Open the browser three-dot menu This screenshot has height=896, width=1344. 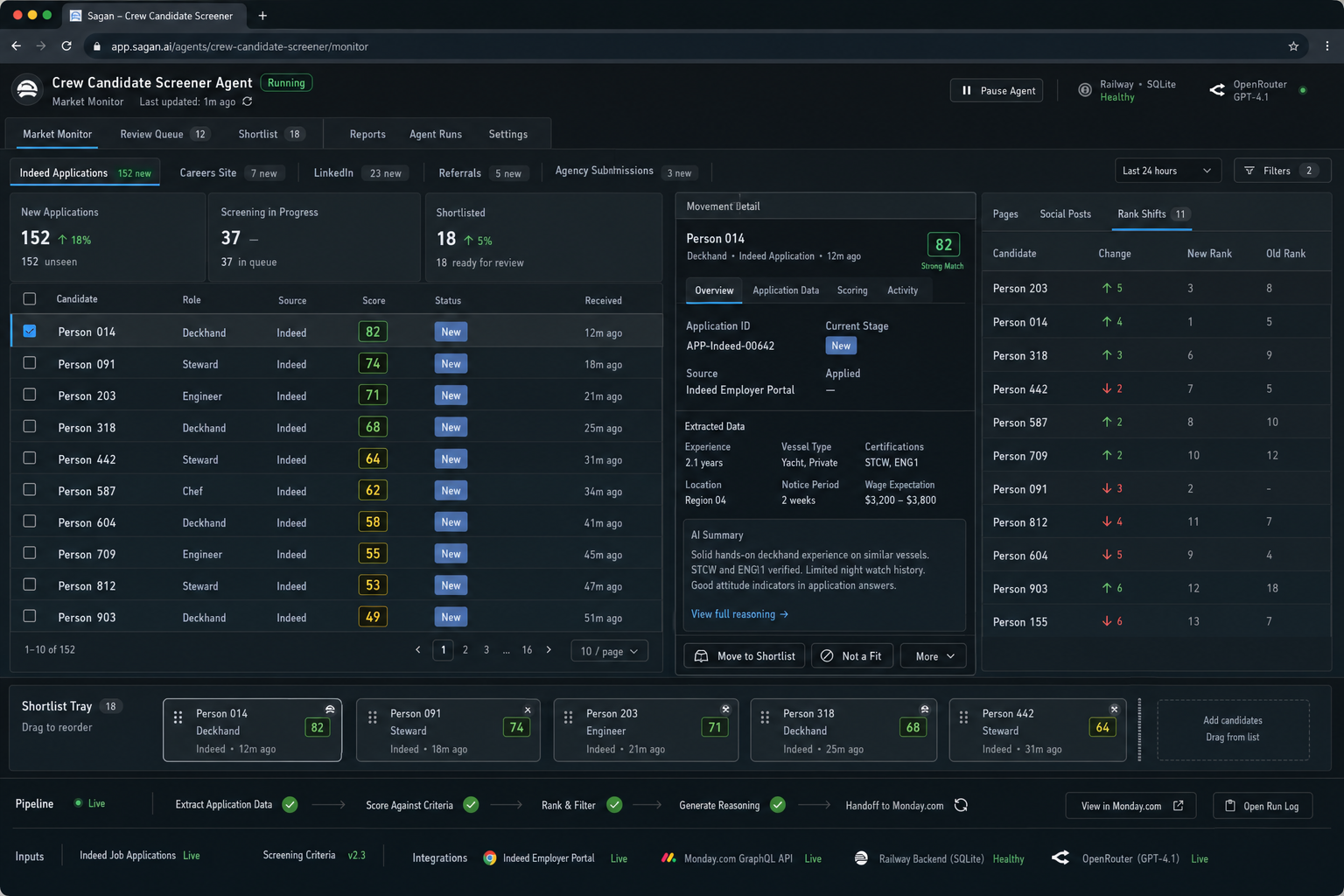(1327, 46)
